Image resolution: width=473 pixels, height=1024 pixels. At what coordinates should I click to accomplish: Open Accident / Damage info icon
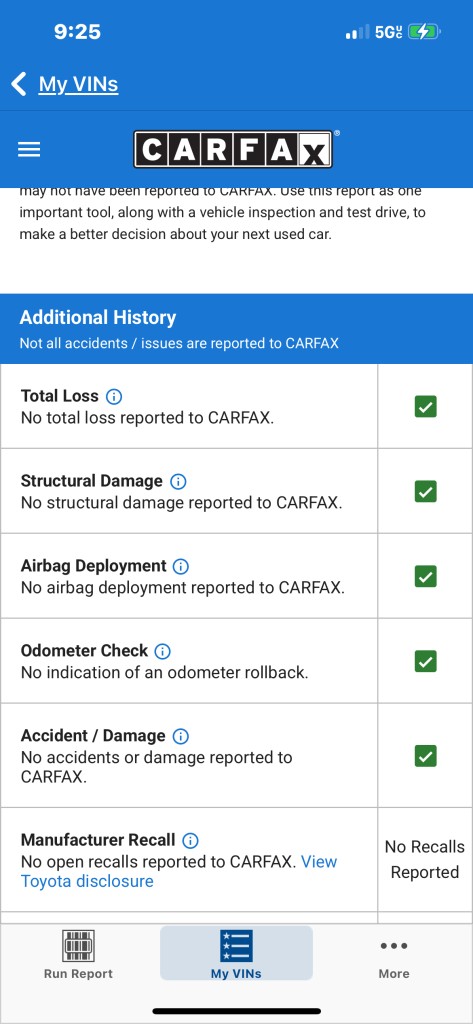click(180, 736)
